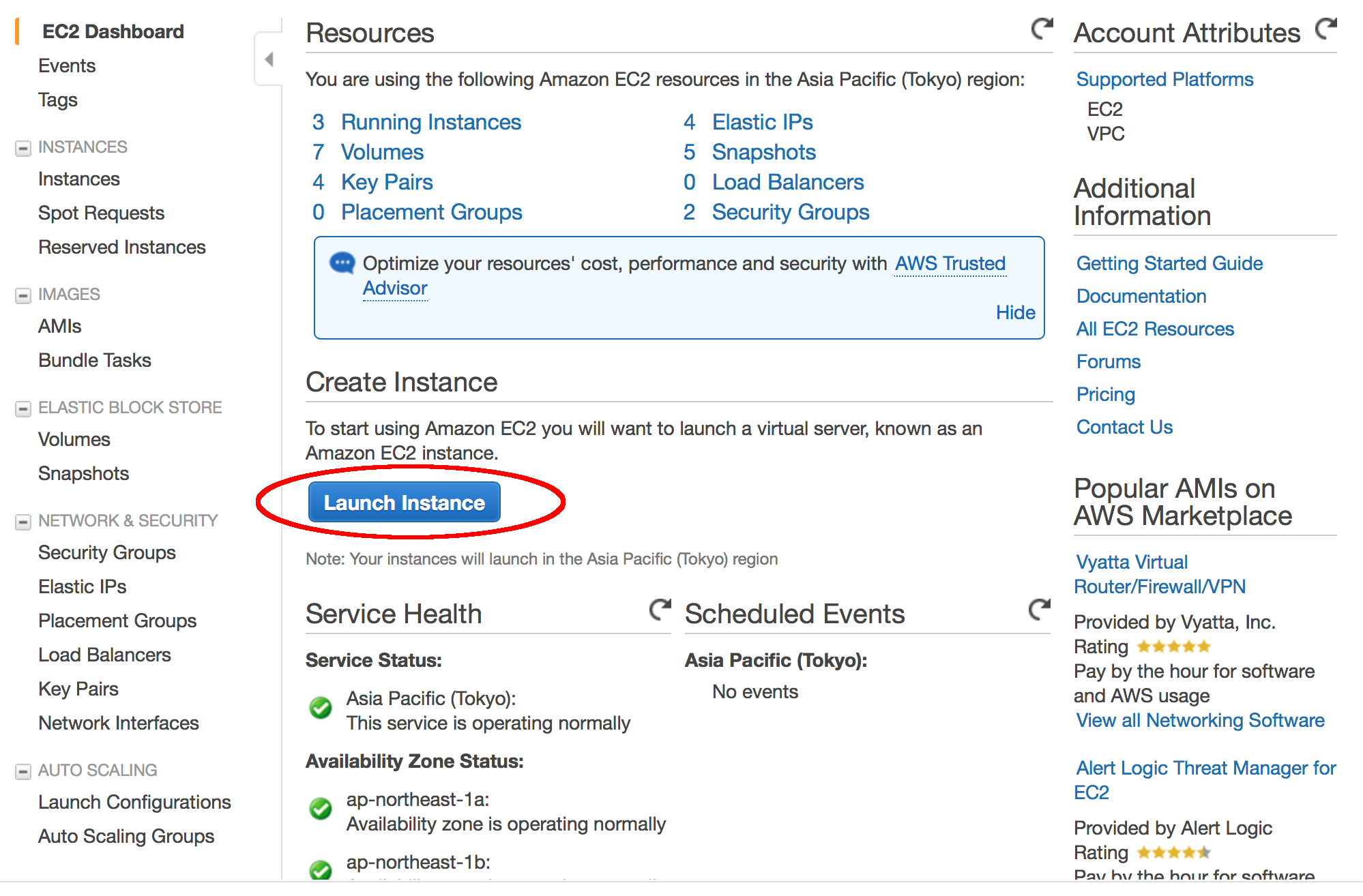1363x896 pixels.
Task: View all Networking Software link
Action: [x=1201, y=720]
